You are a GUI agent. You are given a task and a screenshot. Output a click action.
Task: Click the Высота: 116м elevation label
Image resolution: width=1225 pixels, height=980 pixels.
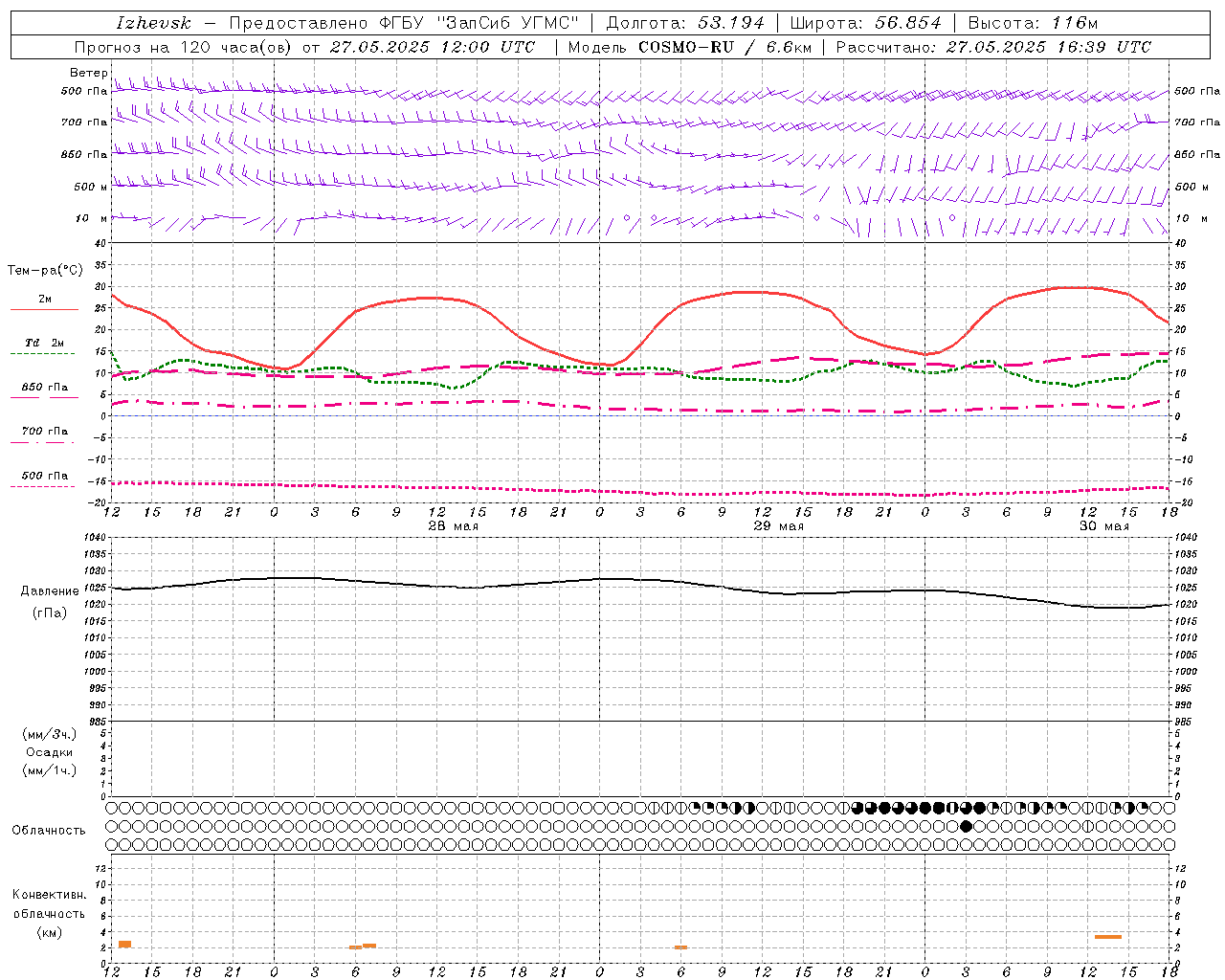(1033, 23)
